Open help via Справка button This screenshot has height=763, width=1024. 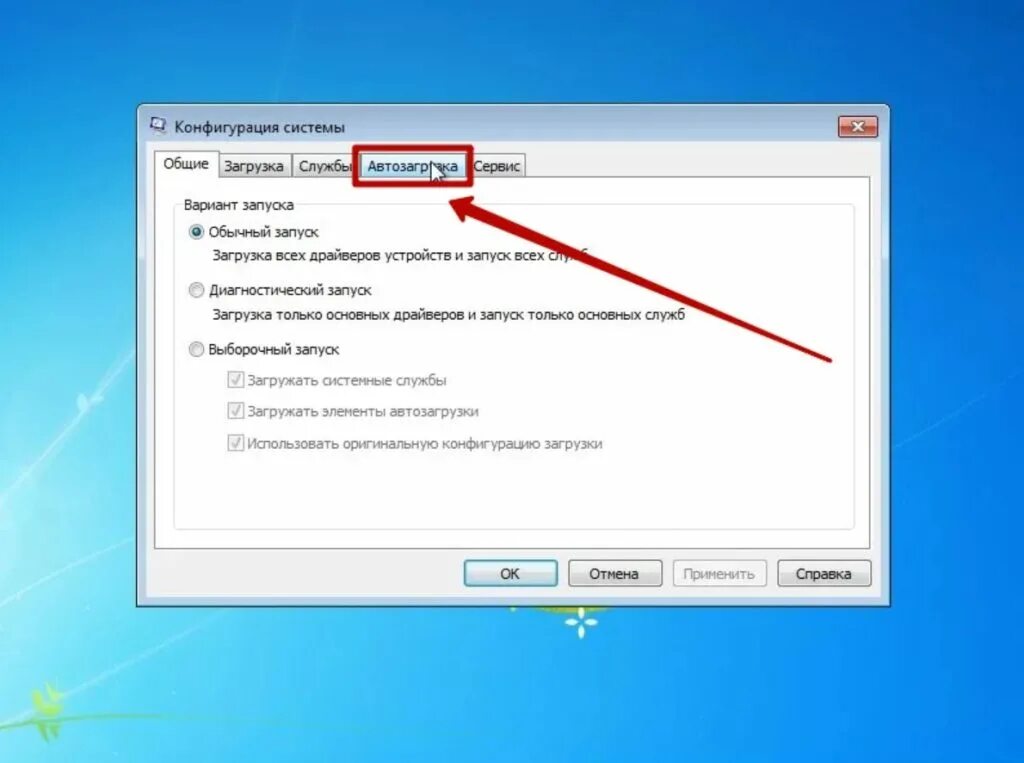[824, 574]
